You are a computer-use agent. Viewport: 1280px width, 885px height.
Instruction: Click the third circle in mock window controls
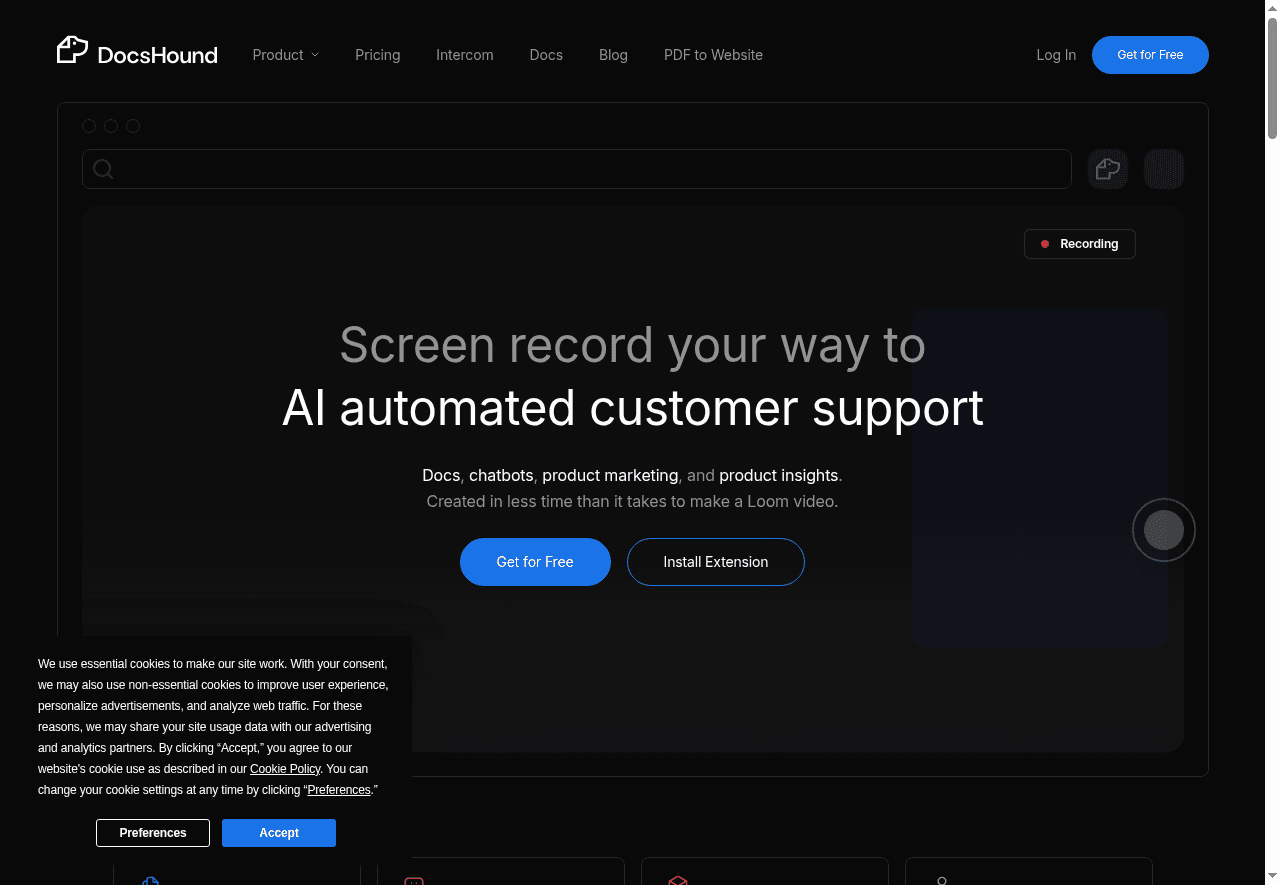pyautogui.click(x=133, y=126)
